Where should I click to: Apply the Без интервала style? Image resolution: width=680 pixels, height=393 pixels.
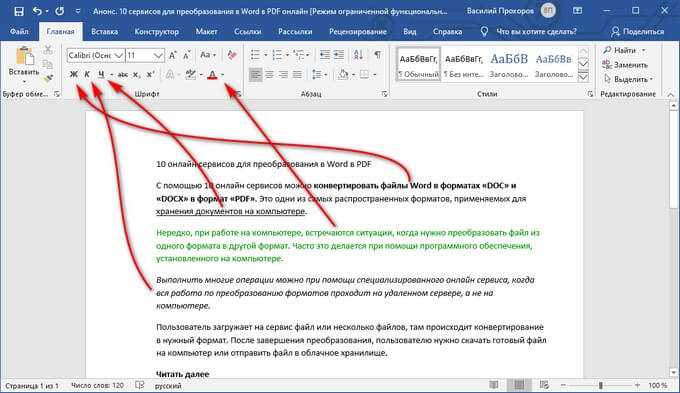coord(464,64)
